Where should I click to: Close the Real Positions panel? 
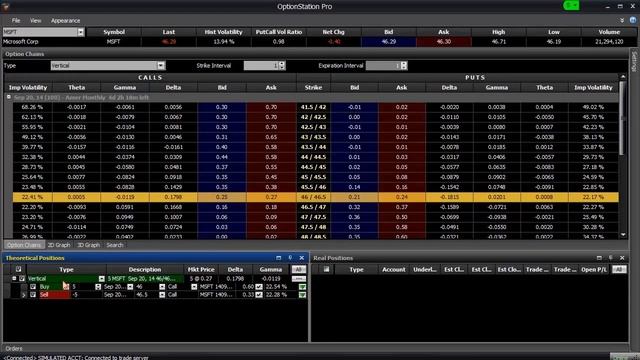[622, 258]
